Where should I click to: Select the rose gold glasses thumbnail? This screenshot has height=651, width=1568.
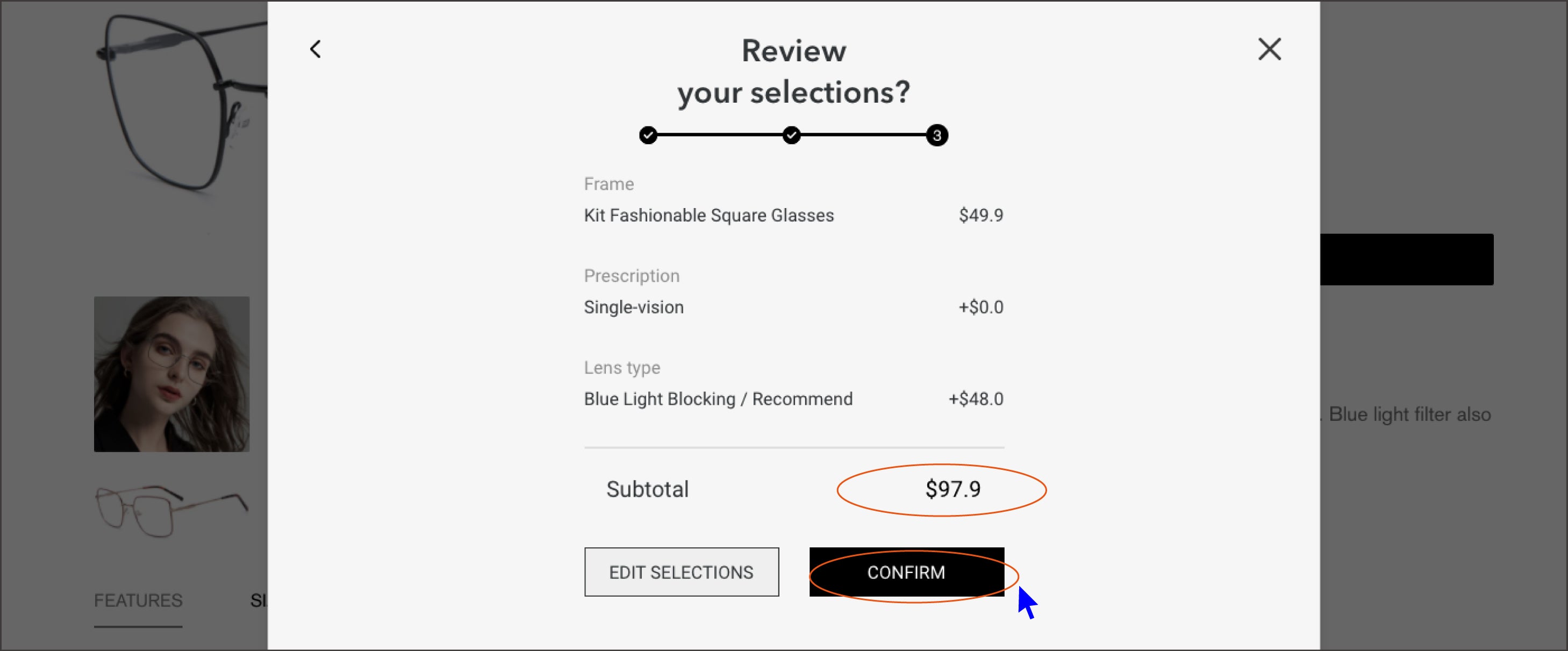tap(171, 510)
